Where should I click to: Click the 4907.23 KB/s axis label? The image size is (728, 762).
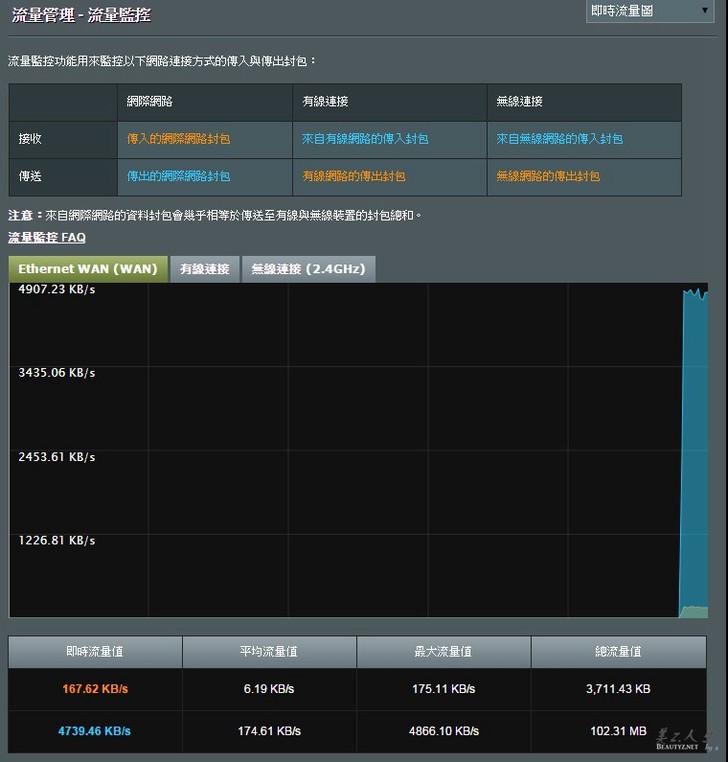coord(56,290)
